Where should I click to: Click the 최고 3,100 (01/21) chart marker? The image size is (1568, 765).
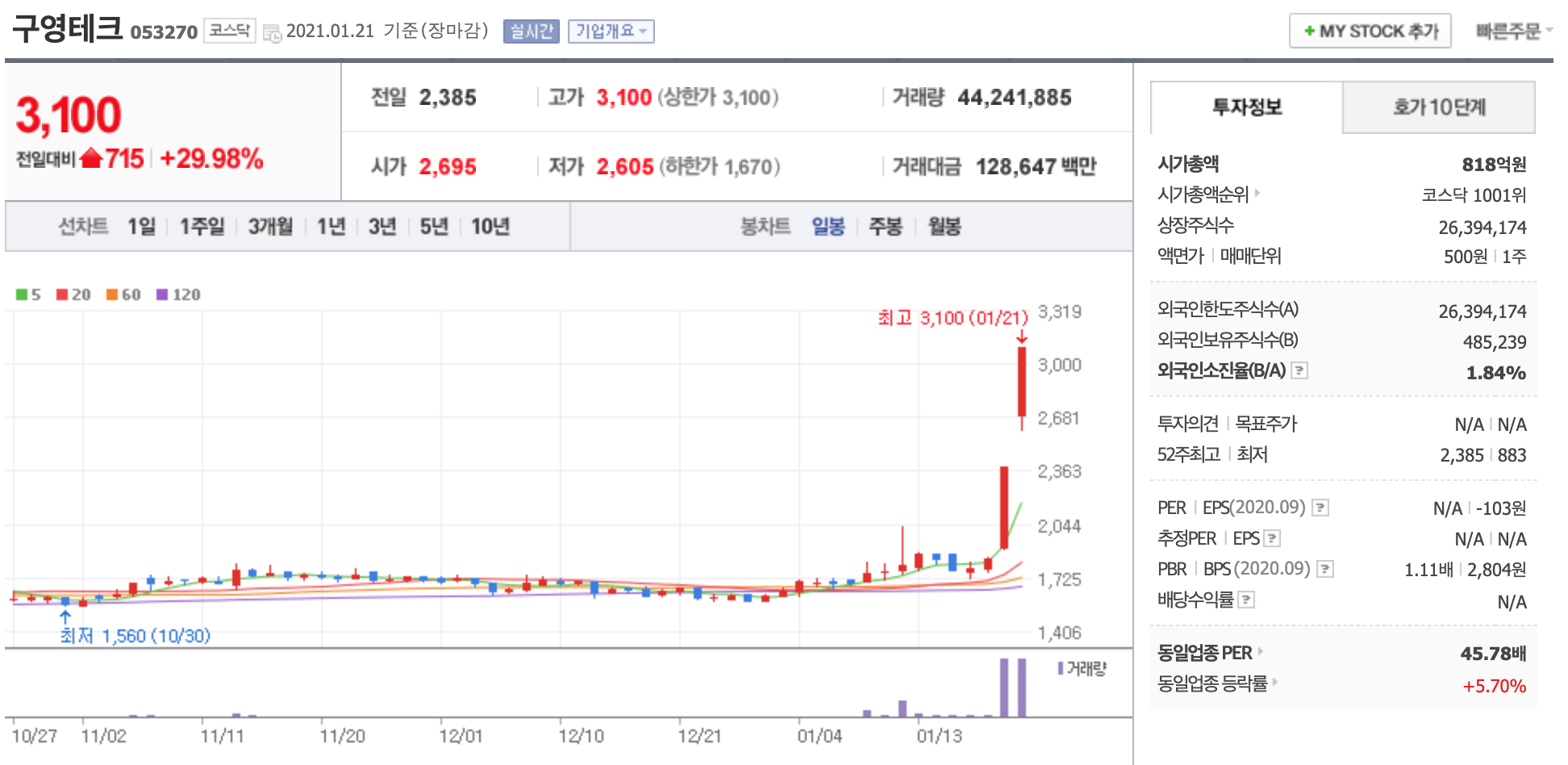coord(953,318)
